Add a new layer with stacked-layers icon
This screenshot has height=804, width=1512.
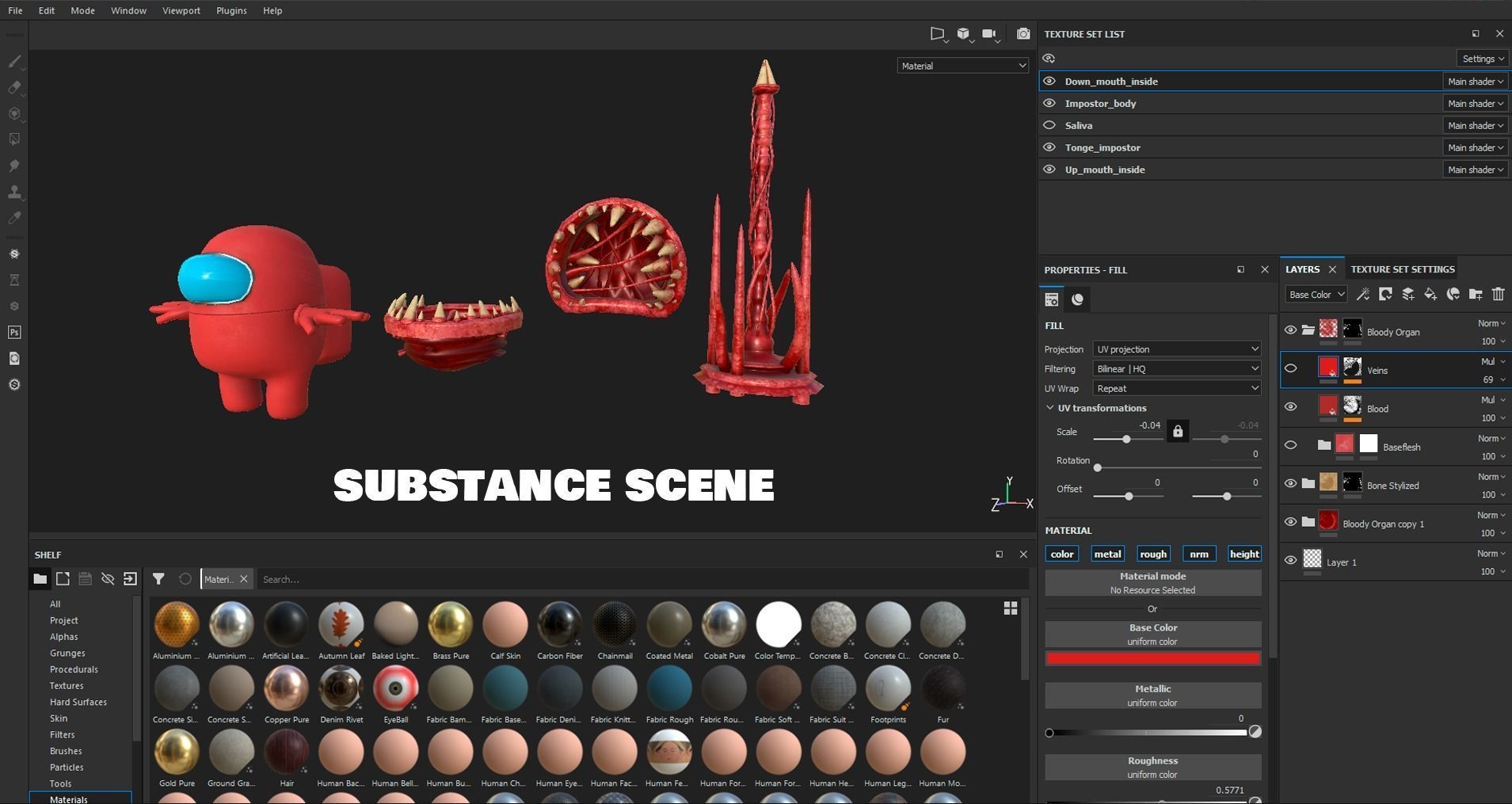[1408, 295]
